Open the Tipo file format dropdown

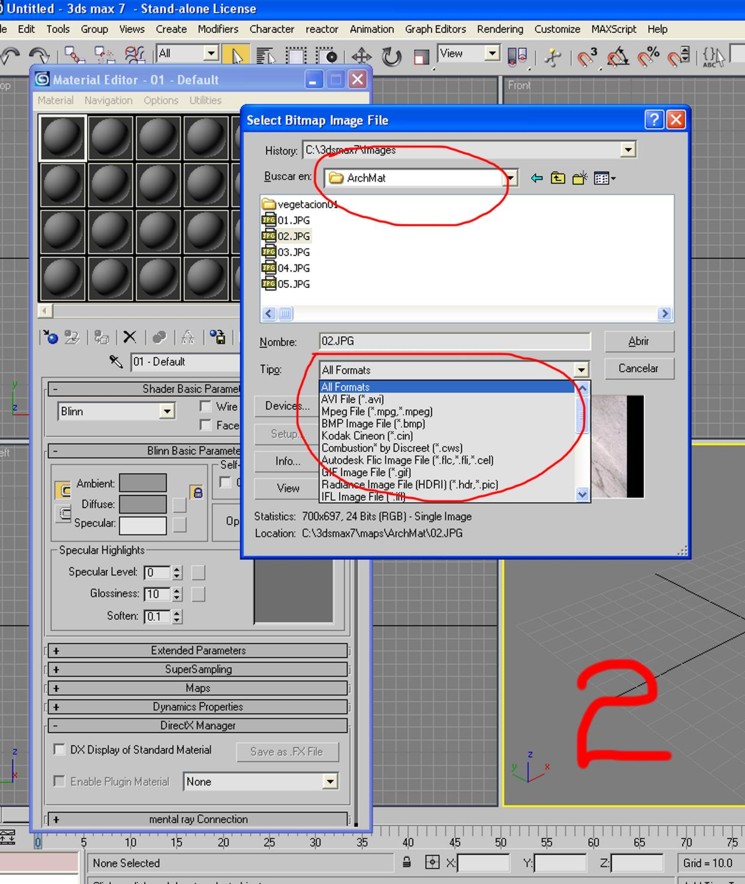[581, 370]
